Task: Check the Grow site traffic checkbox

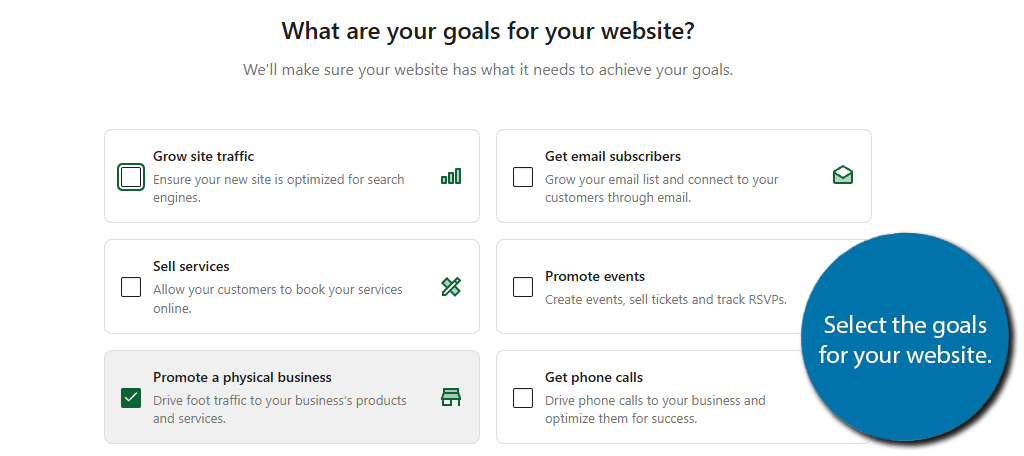Action: click(x=131, y=177)
